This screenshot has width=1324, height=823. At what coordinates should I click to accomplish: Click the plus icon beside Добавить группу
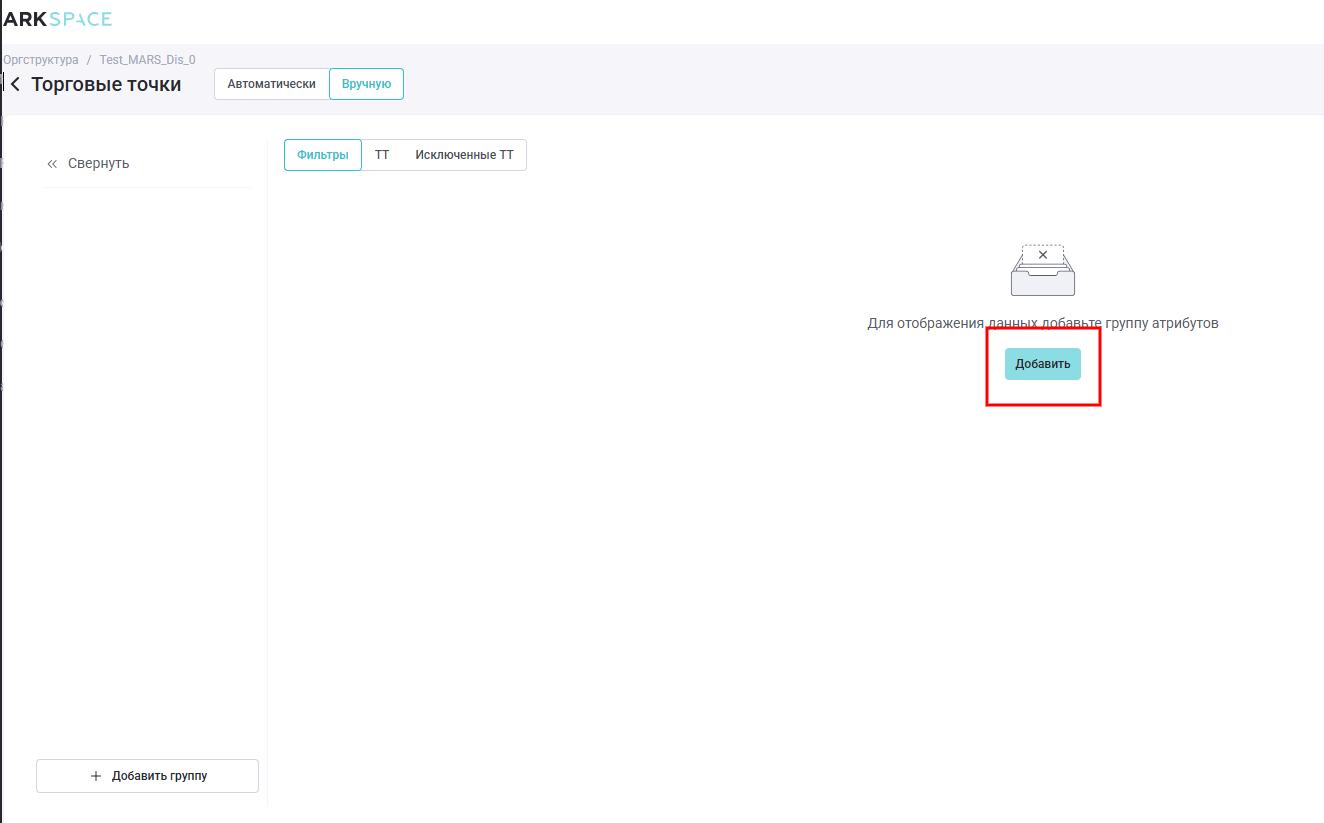(96, 776)
